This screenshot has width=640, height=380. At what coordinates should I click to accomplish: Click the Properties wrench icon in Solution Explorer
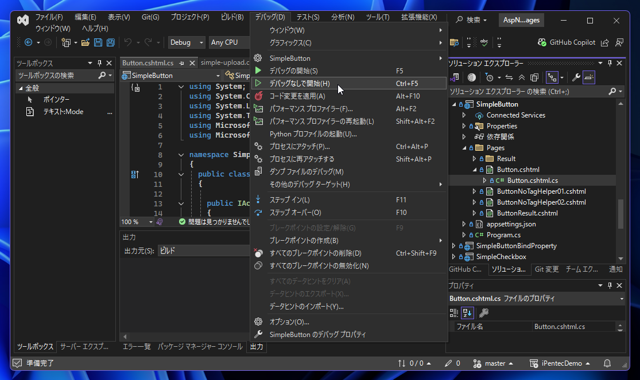point(576,77)
